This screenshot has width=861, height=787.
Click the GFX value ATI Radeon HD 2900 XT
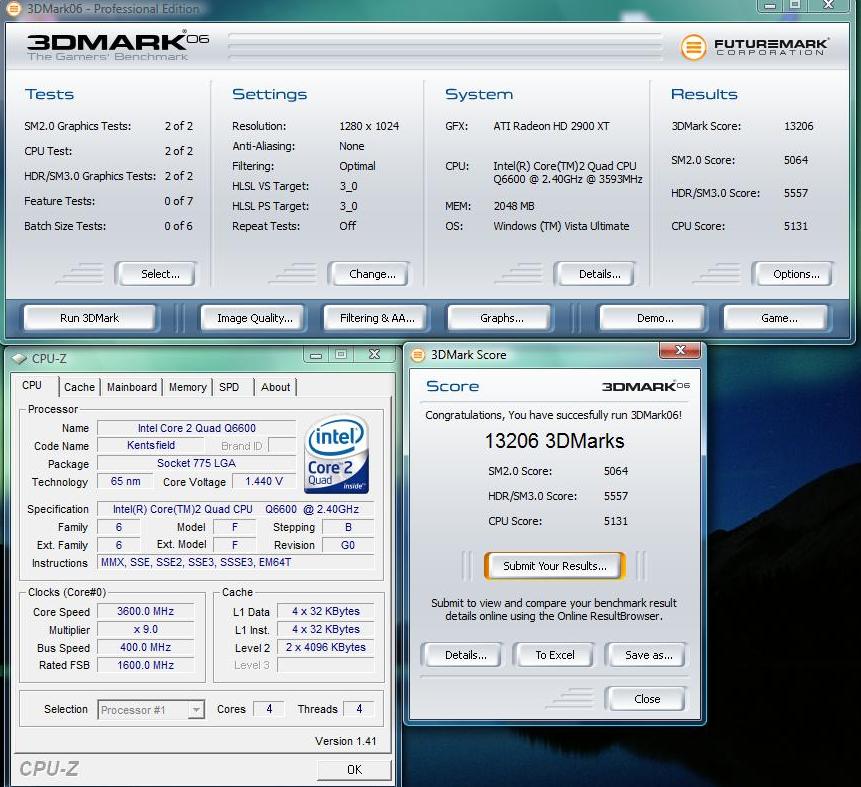click(x=551, y=126)
